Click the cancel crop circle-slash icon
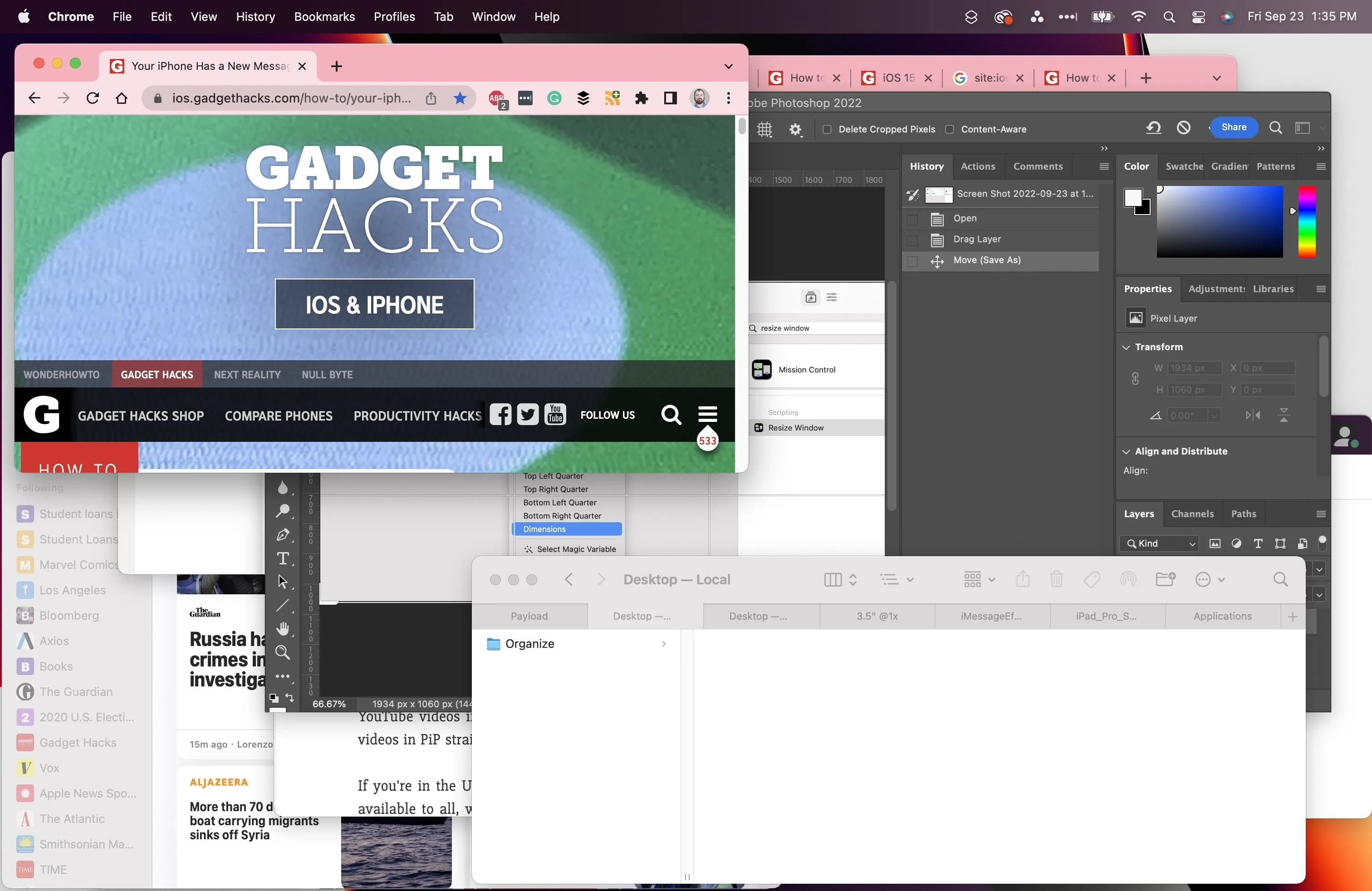The width and height of the screenshot is (1372, 891). pyautogui.click(x=1184, y=127)
